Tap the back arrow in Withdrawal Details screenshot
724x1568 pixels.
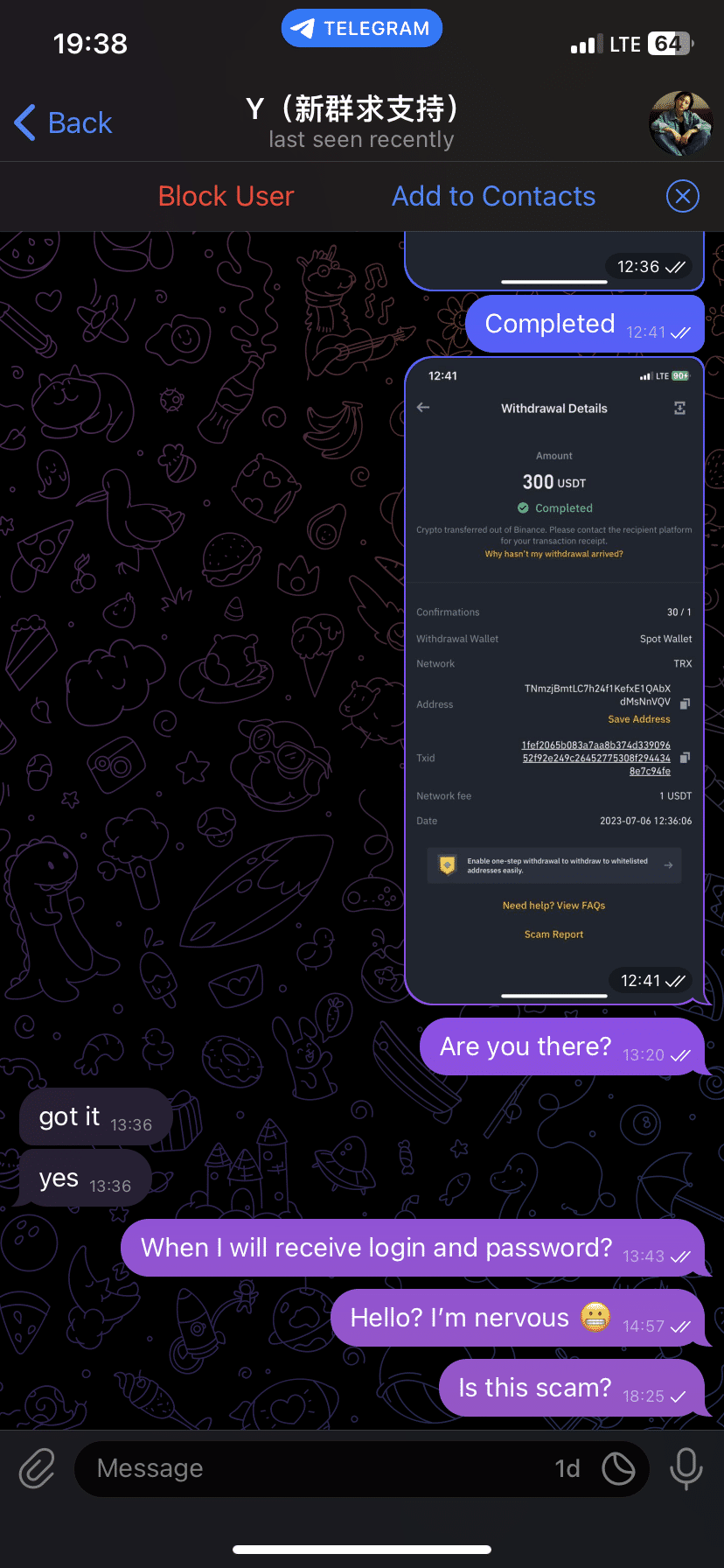(x=423, y=408)
